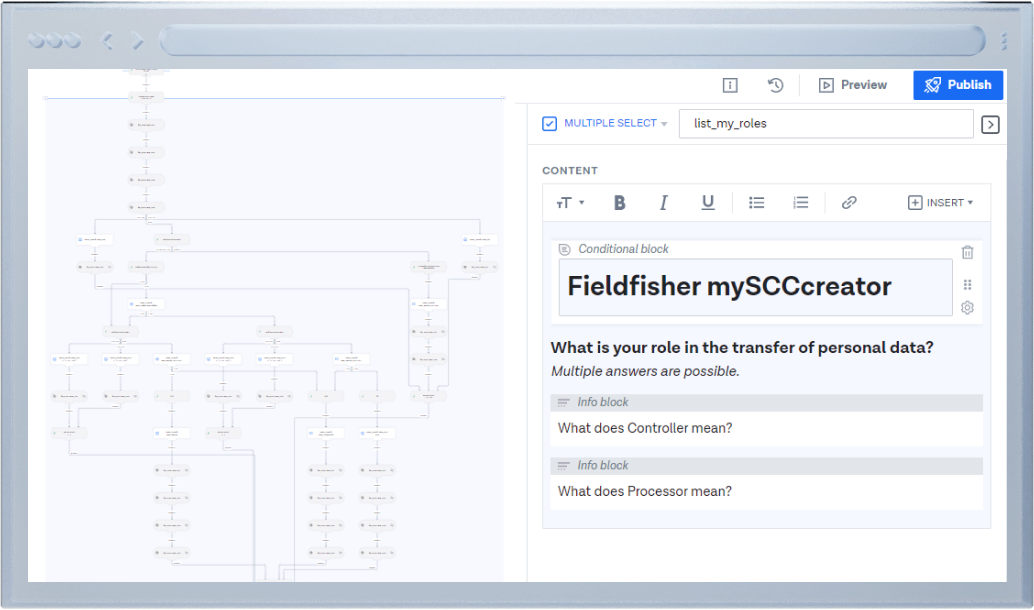Click the role in transfer question text

point(742,348)
